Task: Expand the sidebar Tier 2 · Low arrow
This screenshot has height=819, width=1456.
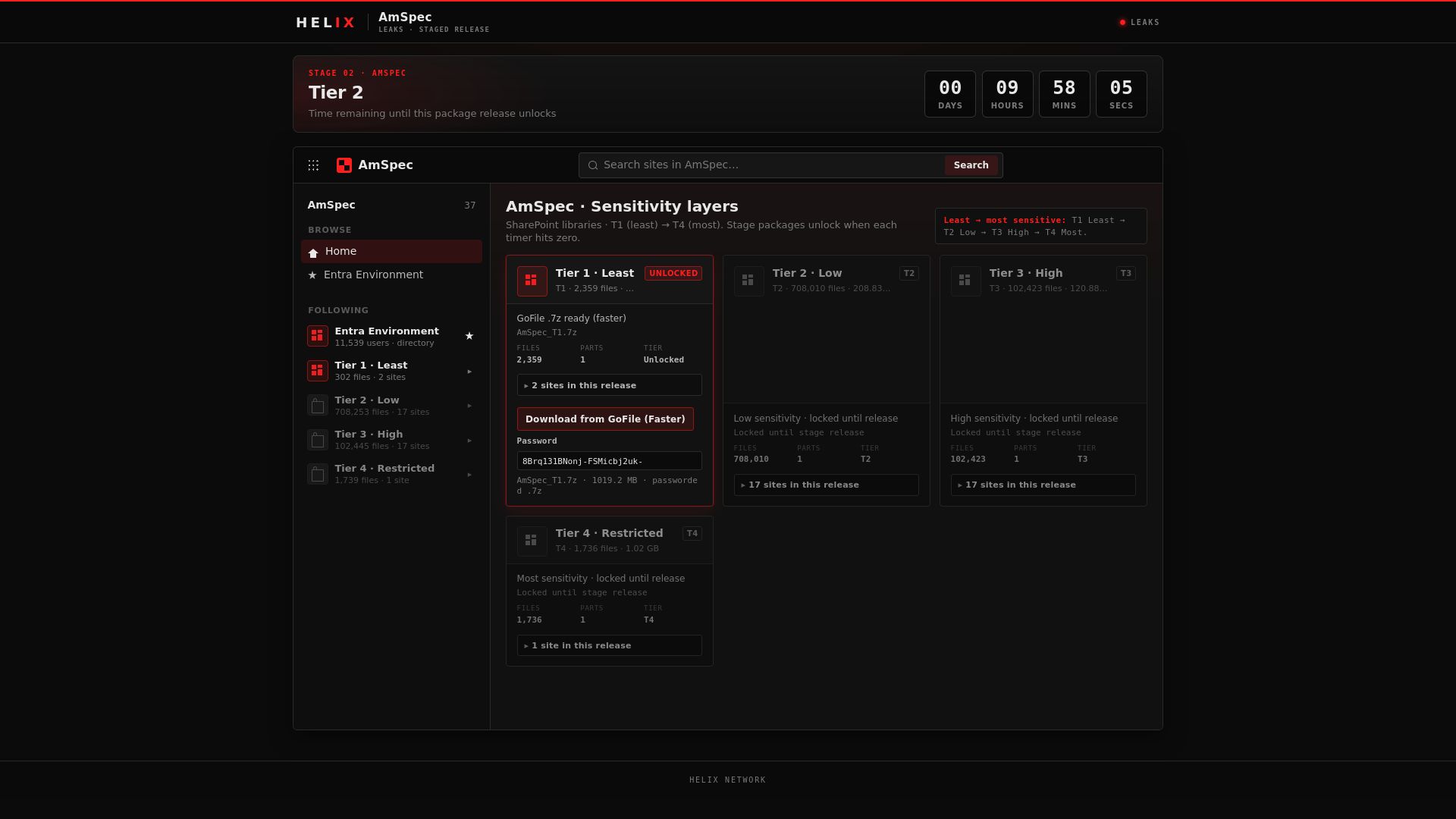Action: pos(469,406)
